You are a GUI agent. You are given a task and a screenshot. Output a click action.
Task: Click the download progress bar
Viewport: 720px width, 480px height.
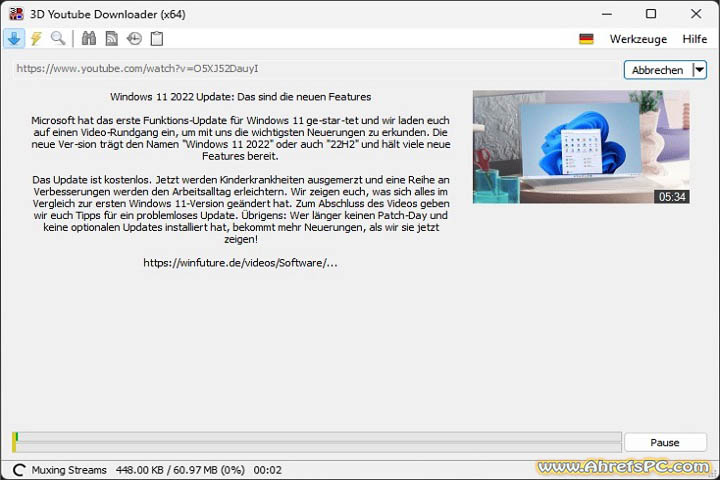[317, 442]
